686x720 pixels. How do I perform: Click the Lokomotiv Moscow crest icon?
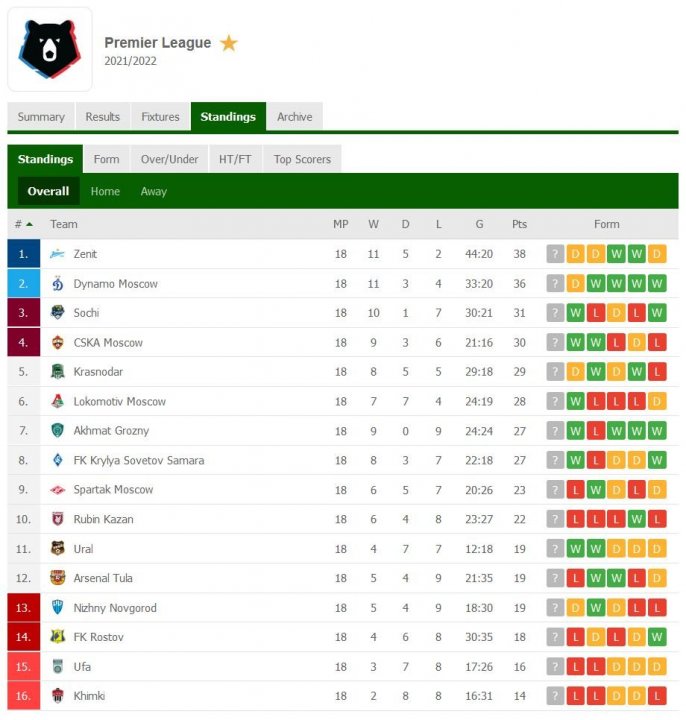click(x=58, y=401)
